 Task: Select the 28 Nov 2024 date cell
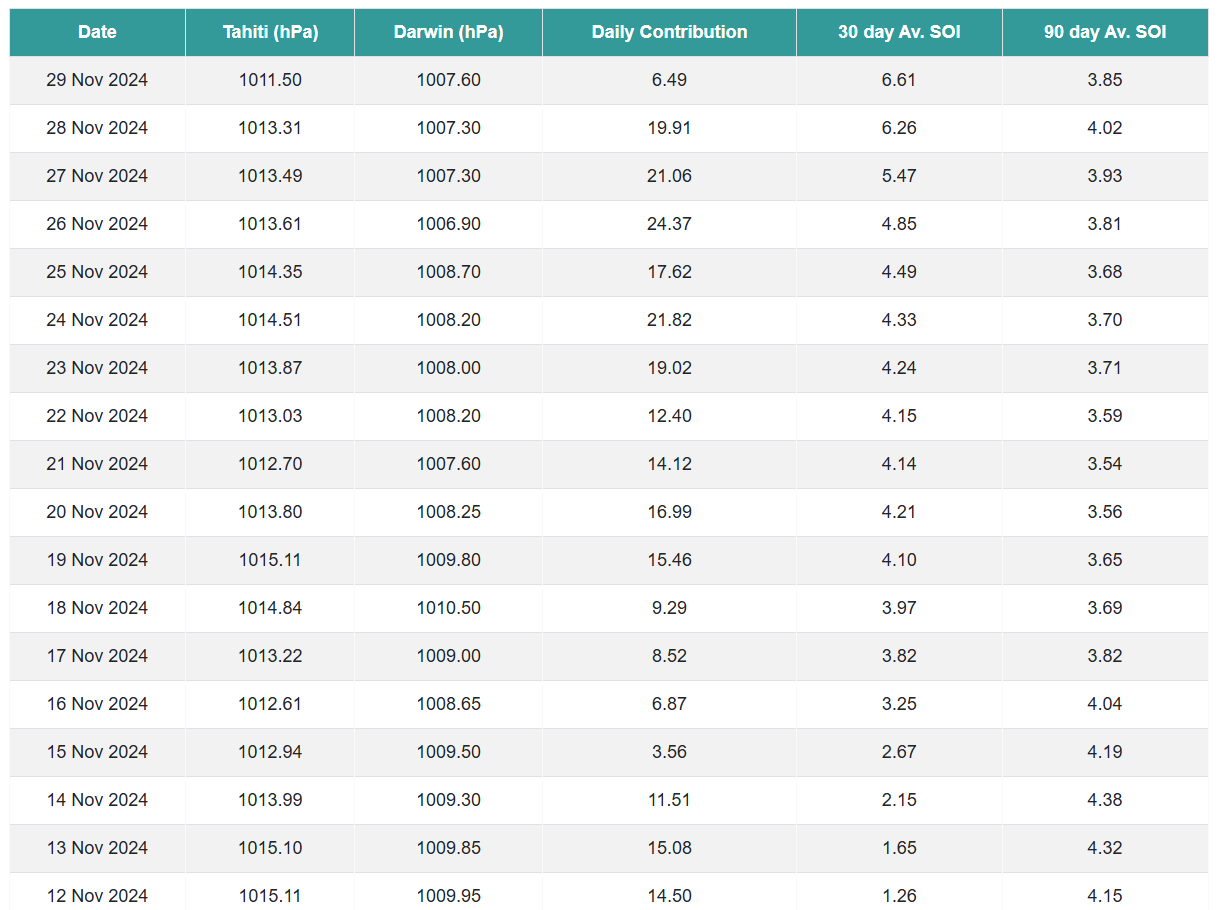pos(97,128)
